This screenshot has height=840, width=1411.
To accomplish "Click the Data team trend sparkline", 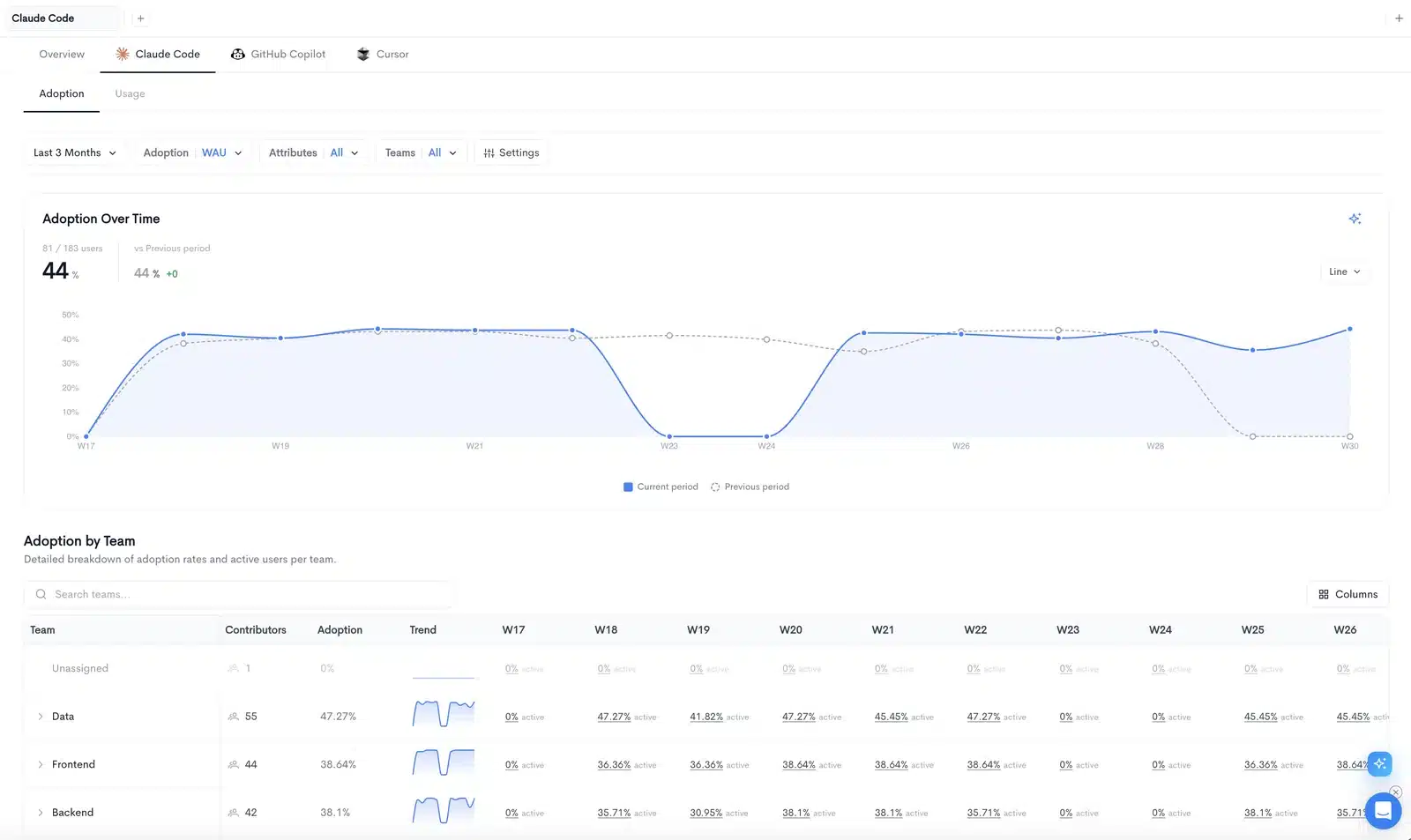I will (444, 713).
